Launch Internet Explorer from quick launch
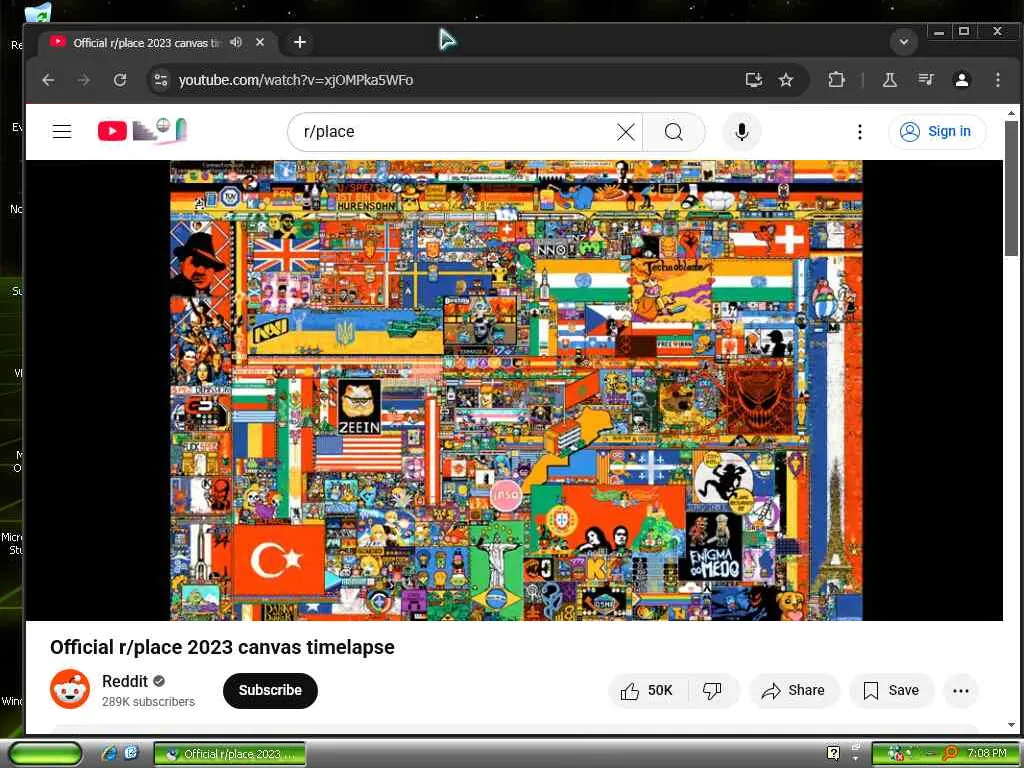The width and height of the screenshot is (1024, 768). (x=108, y=754)
